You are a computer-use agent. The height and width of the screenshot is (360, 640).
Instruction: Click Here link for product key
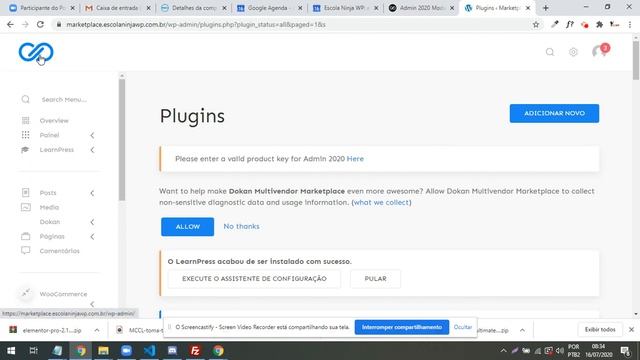pos(355,158)
